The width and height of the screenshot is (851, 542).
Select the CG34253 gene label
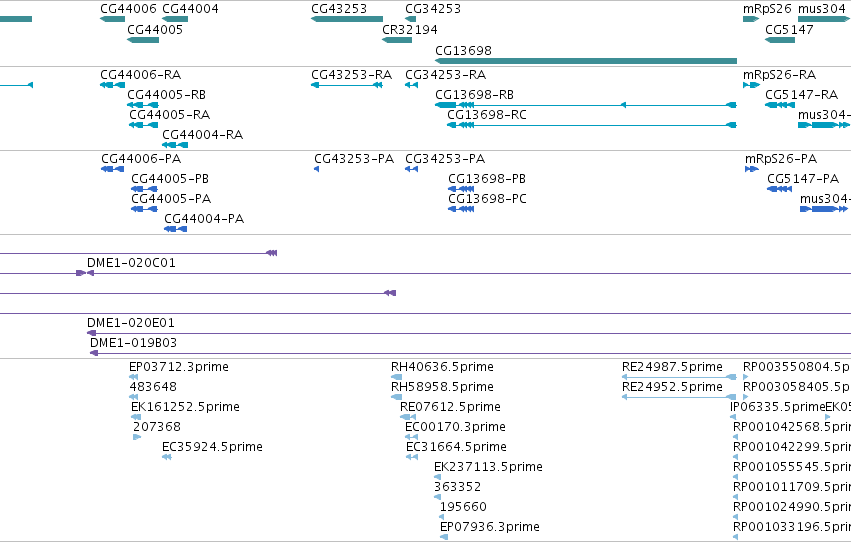[433, 9]
